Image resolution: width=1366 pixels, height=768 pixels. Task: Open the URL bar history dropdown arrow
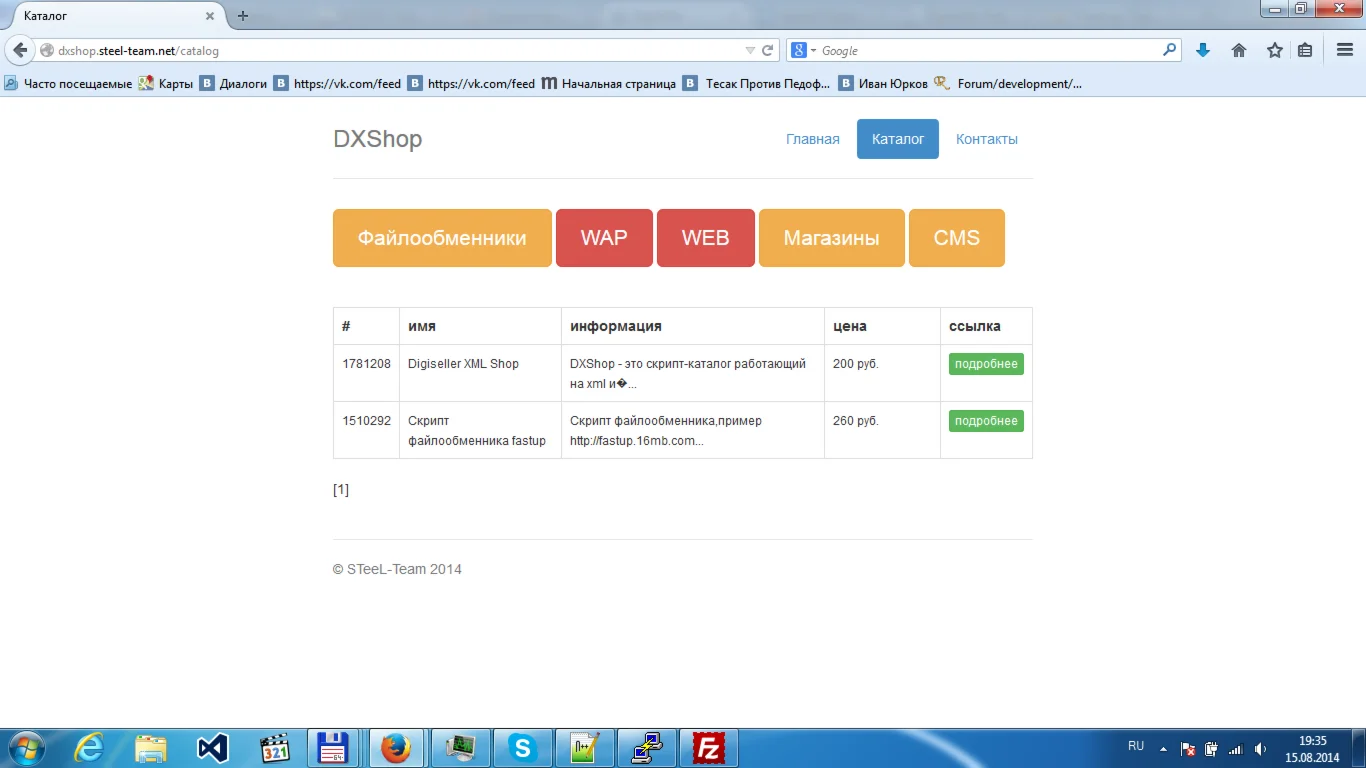click(749, 49)
